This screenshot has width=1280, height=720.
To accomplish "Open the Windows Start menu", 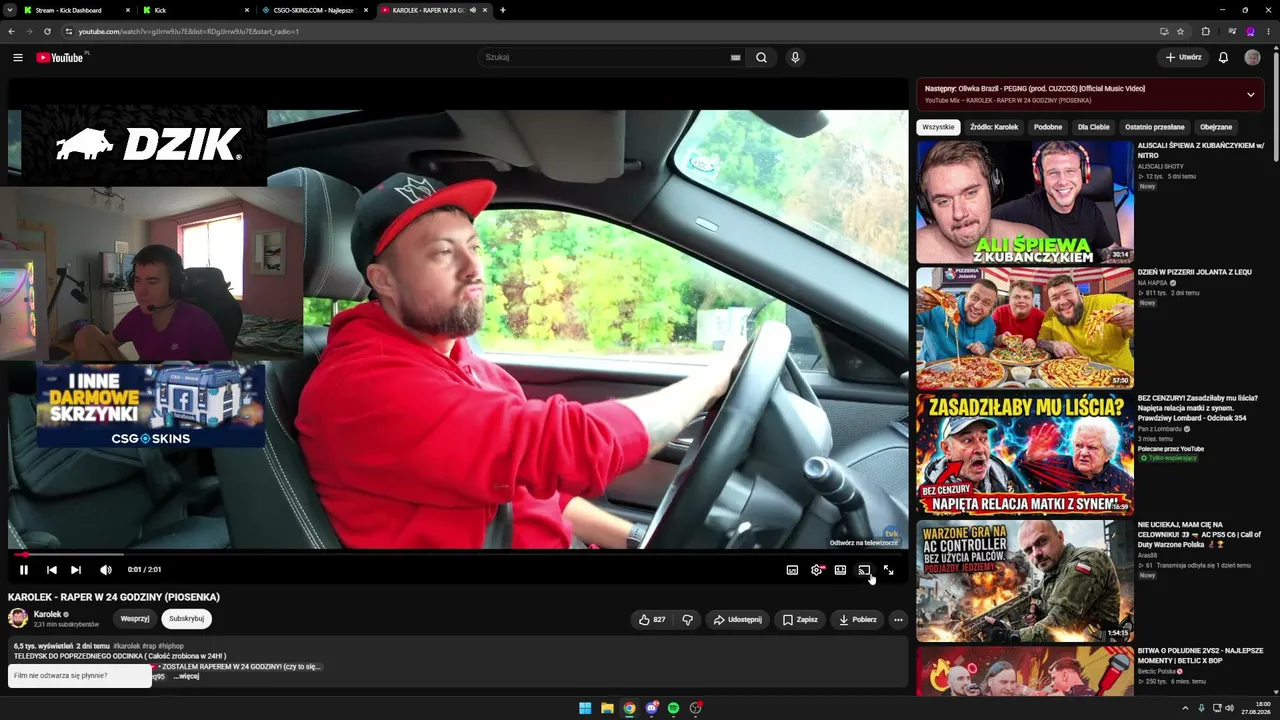I will pyautogui.click(x=585, y=708).
